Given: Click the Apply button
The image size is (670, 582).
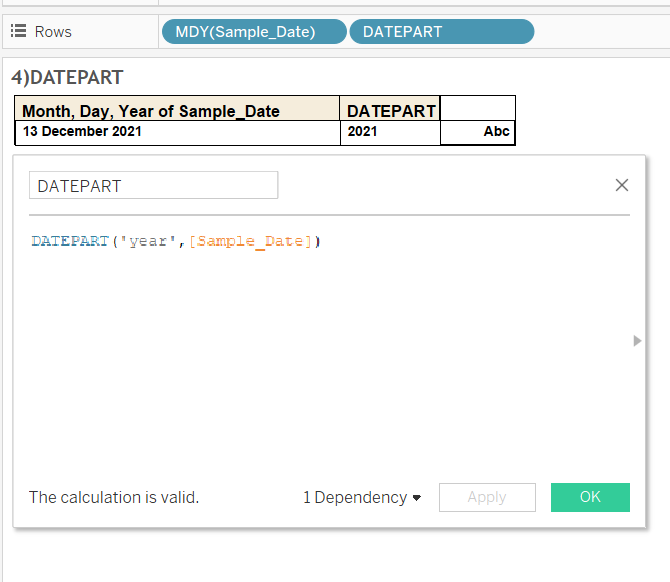Looking at the screenshot, I should pos(487,497).
